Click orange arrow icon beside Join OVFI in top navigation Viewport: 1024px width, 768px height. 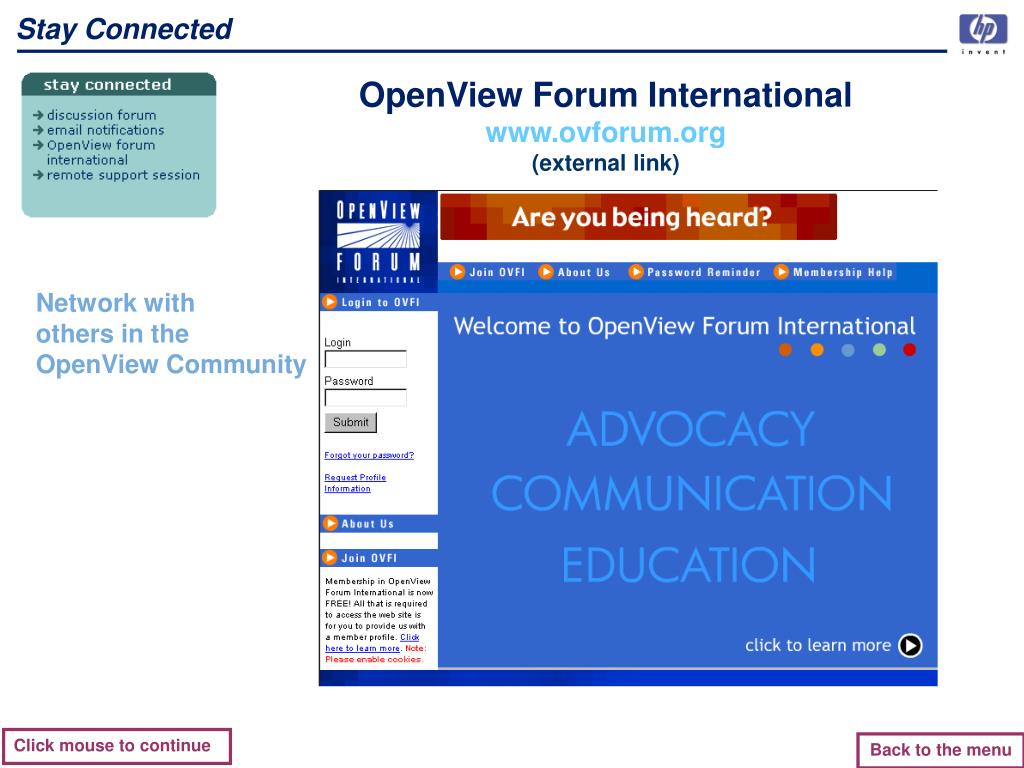click(x=458, y=272)
